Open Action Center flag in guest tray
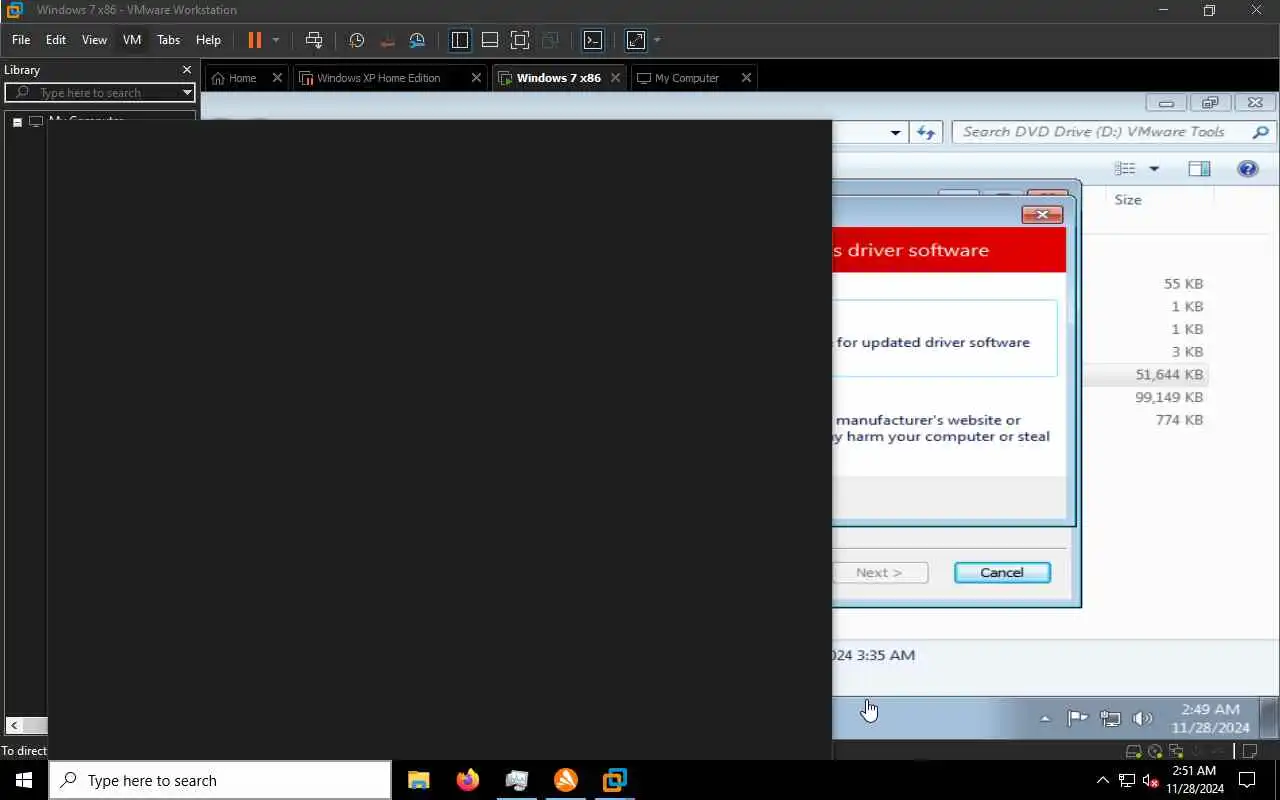1280x800 pixels. coord(1077,718)
